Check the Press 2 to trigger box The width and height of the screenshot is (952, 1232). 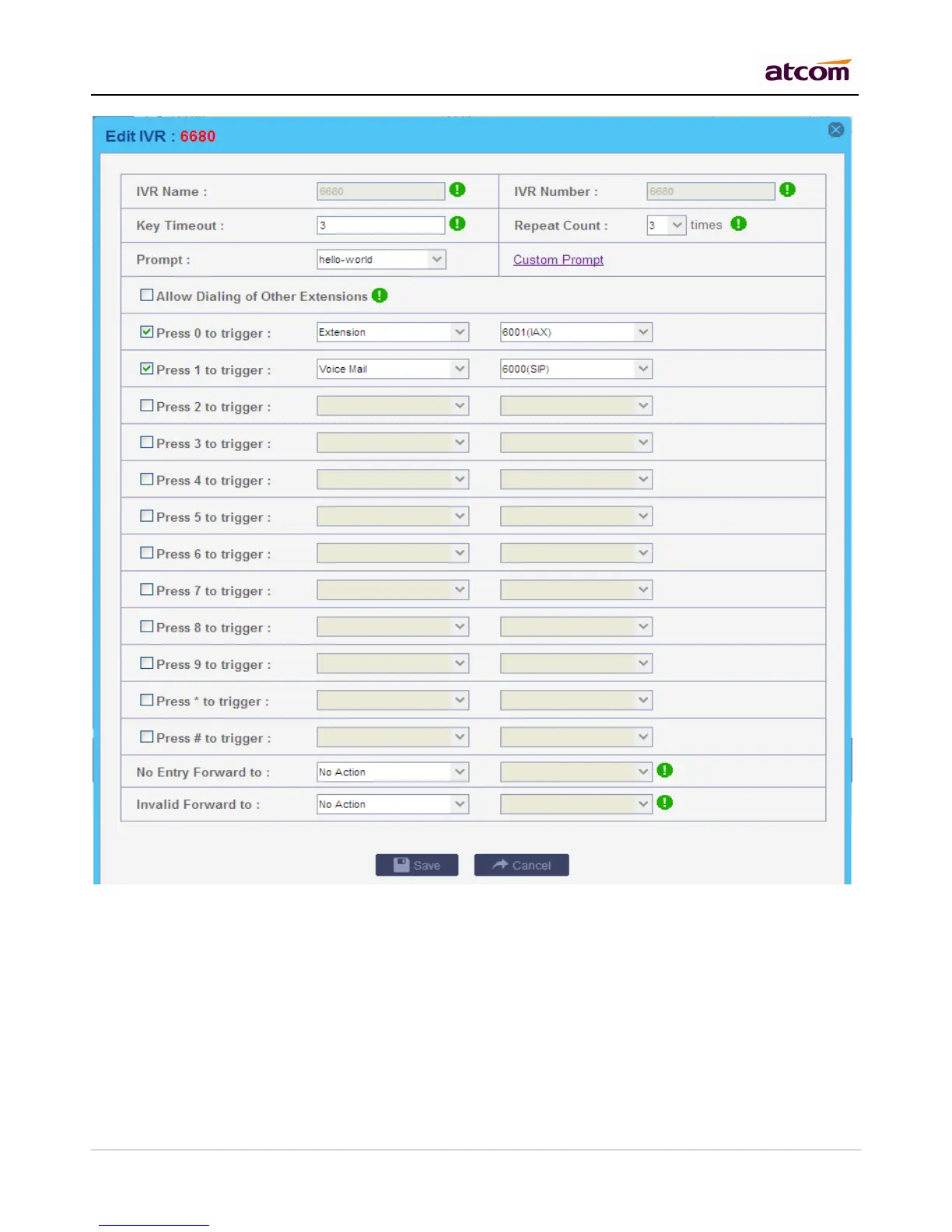146,405
